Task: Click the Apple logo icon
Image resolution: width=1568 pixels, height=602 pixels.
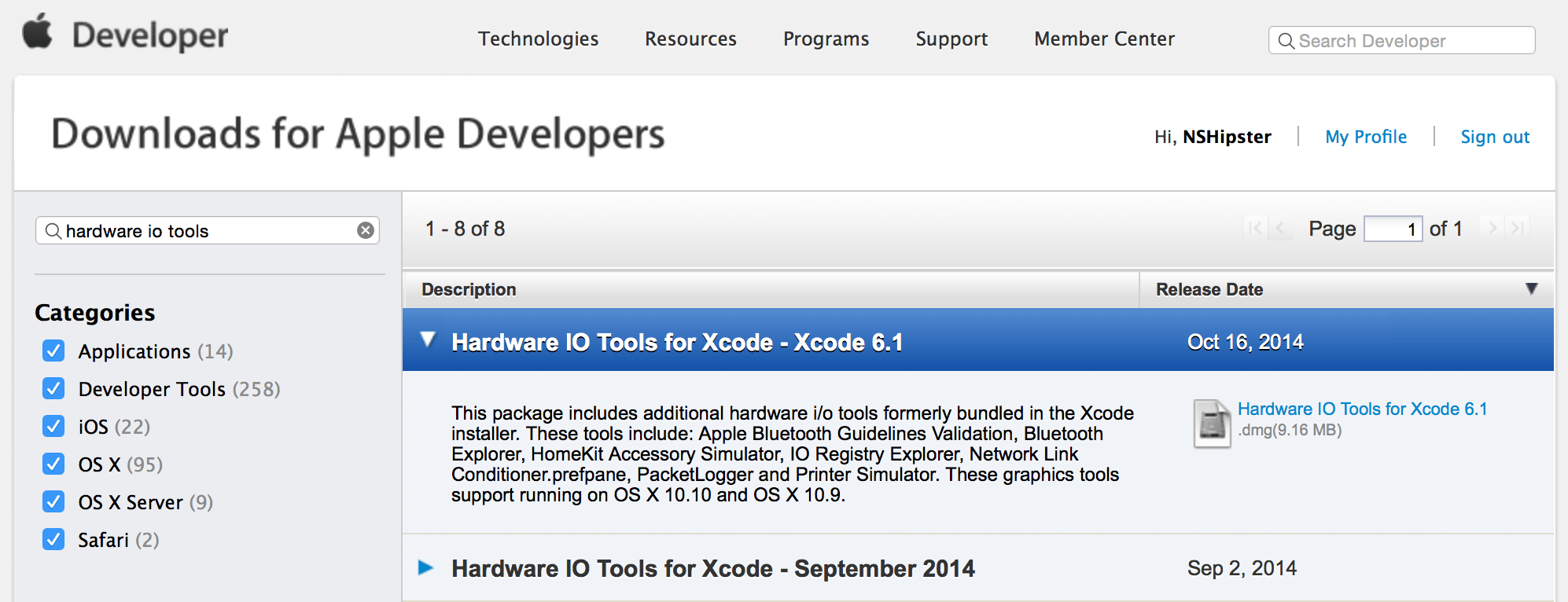Action: (x=37, y=31)
